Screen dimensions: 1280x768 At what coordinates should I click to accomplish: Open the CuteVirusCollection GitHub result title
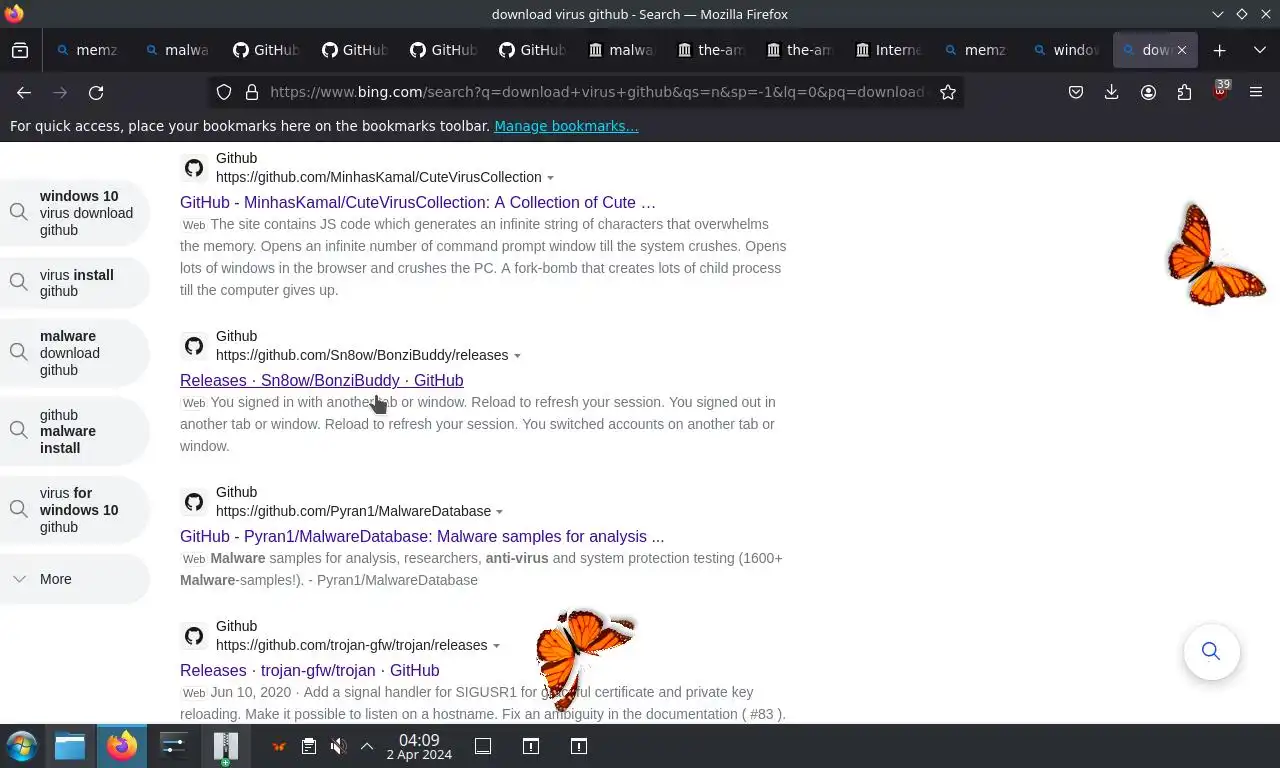point(418,202)
